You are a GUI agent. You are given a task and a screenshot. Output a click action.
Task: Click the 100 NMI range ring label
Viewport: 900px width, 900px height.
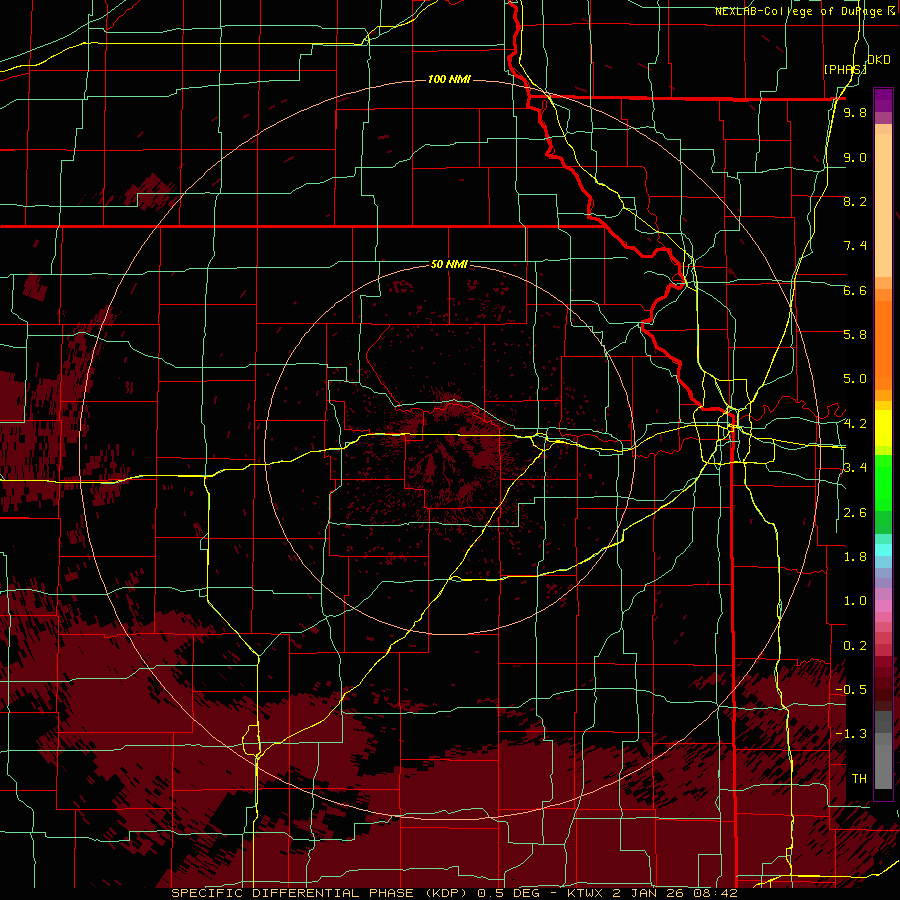pos(449,79)
